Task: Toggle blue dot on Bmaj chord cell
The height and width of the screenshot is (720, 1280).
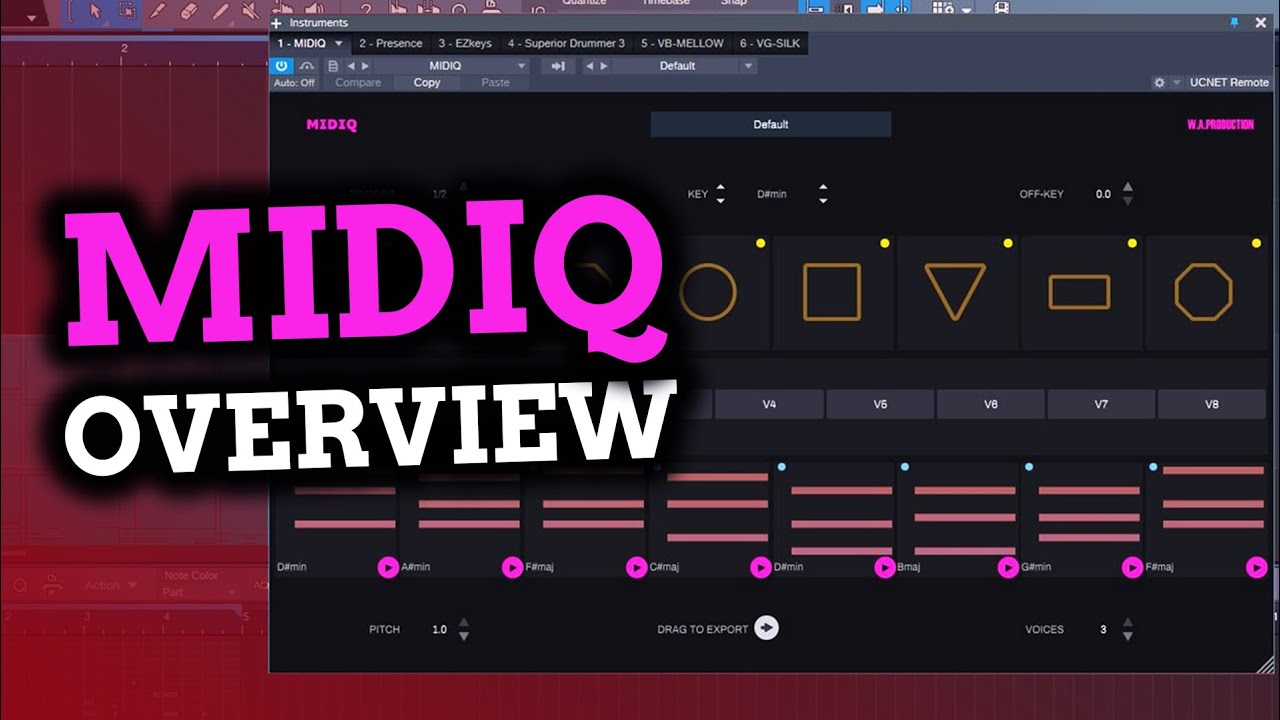Action: click(x=905, y=467)
